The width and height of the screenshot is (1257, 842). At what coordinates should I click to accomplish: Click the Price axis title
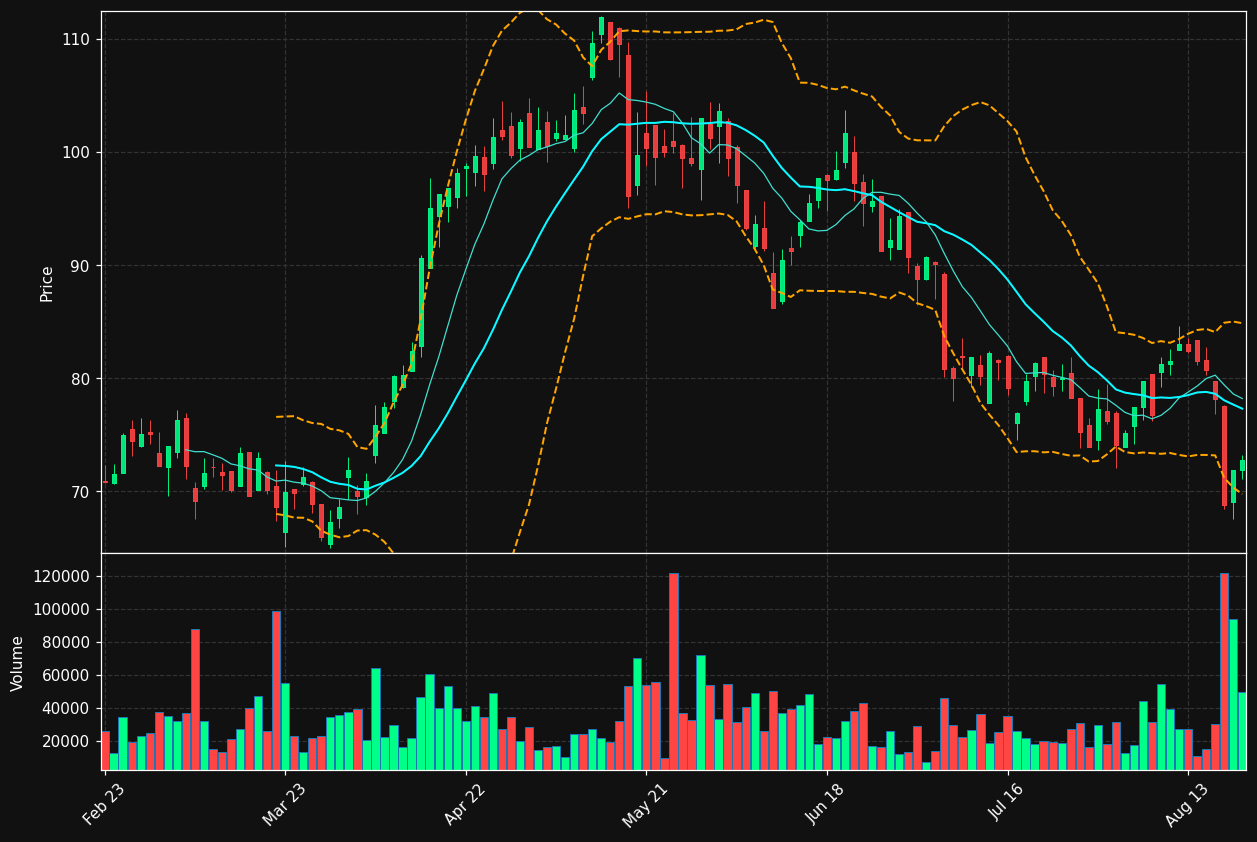[x=47, y=283]
